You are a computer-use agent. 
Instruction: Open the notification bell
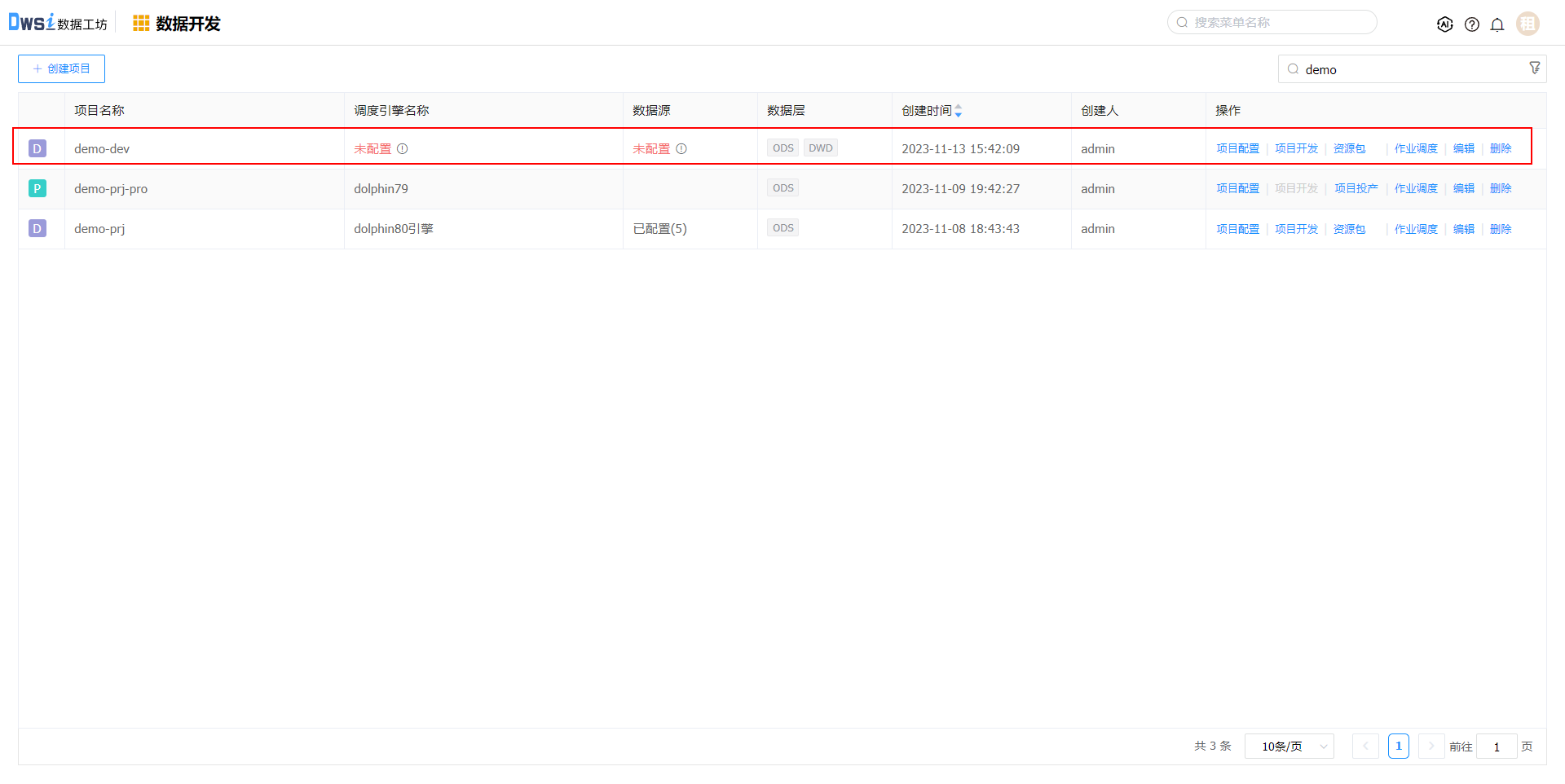[x=1497, y=24]
